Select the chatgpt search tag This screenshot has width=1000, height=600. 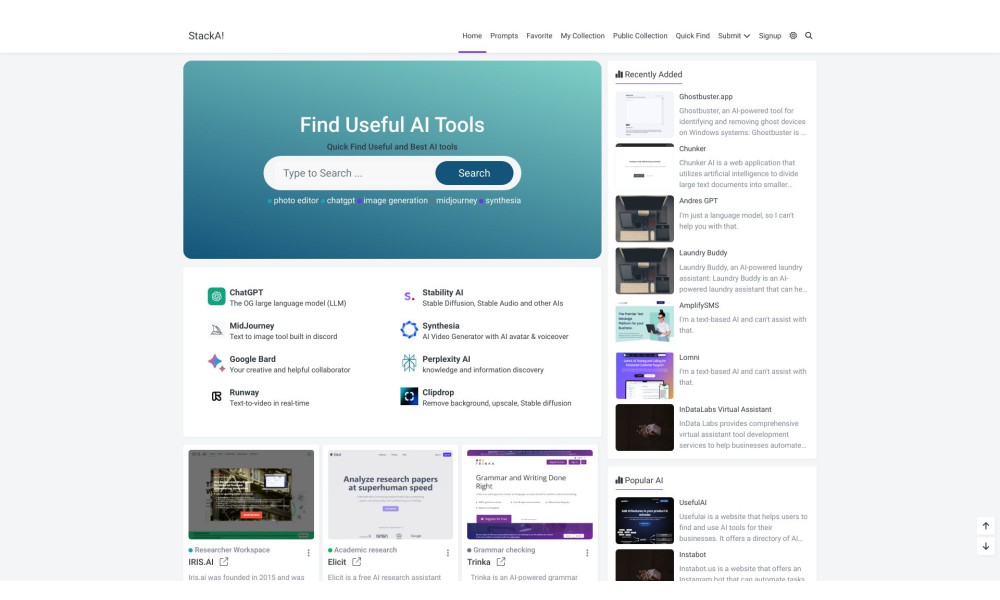tap(341, 200)
